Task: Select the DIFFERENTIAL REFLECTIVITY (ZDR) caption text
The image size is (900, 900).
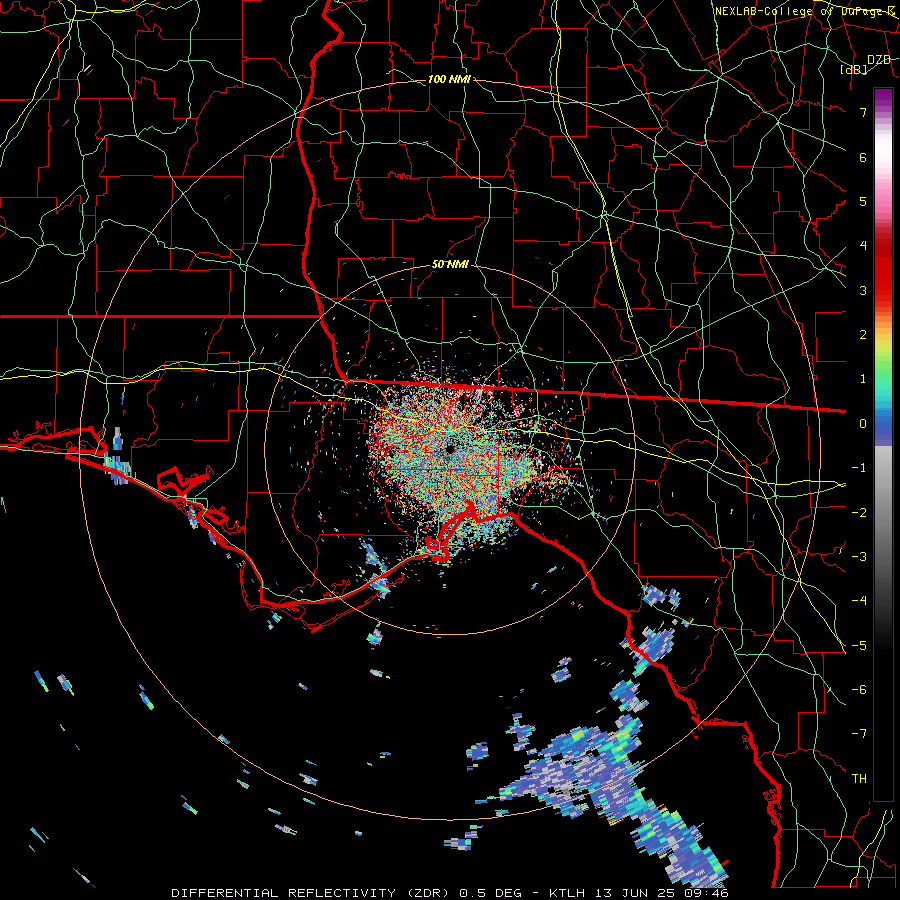Action: point(312,893)
